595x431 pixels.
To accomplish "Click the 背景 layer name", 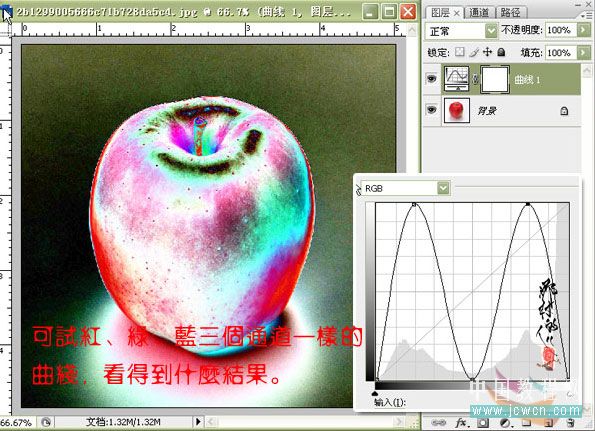I will pos(487,111).
